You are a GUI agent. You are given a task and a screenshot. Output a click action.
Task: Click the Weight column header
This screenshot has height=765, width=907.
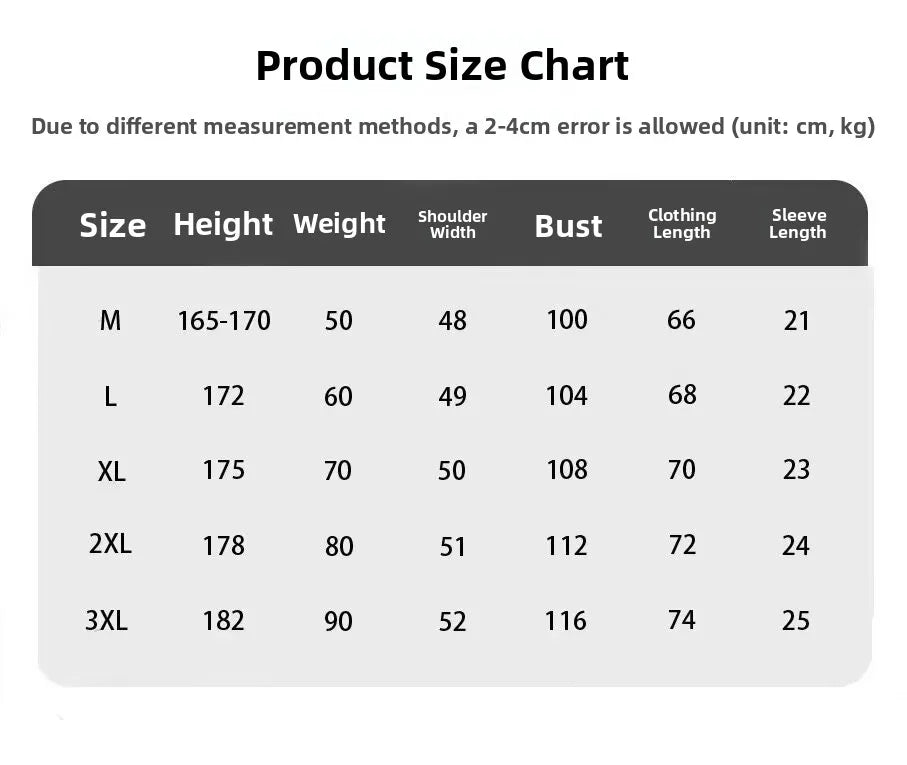coord(339,223)
